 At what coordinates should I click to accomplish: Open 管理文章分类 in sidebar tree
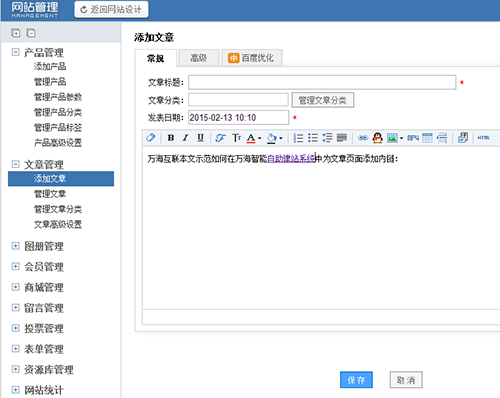58,209
